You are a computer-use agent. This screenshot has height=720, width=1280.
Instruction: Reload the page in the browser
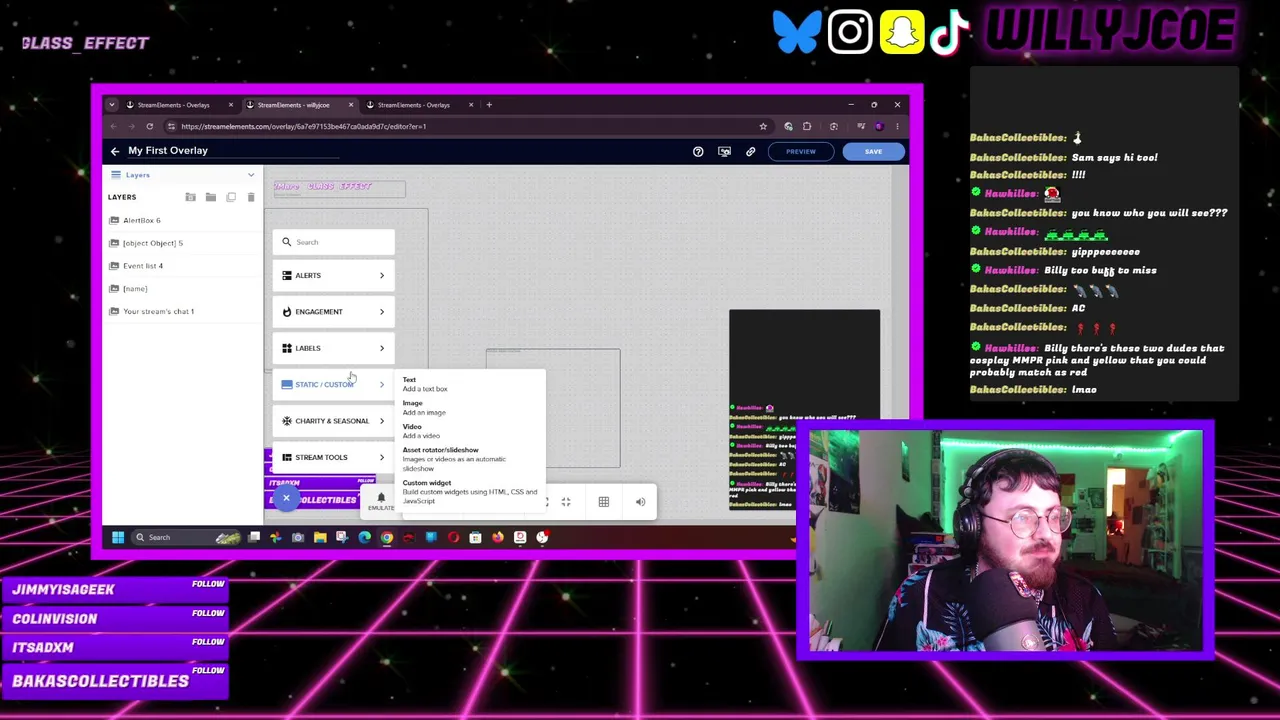149,127
